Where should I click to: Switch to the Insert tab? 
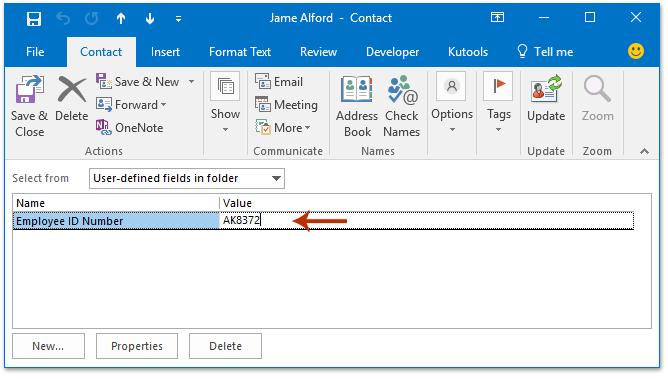[165, 52]
